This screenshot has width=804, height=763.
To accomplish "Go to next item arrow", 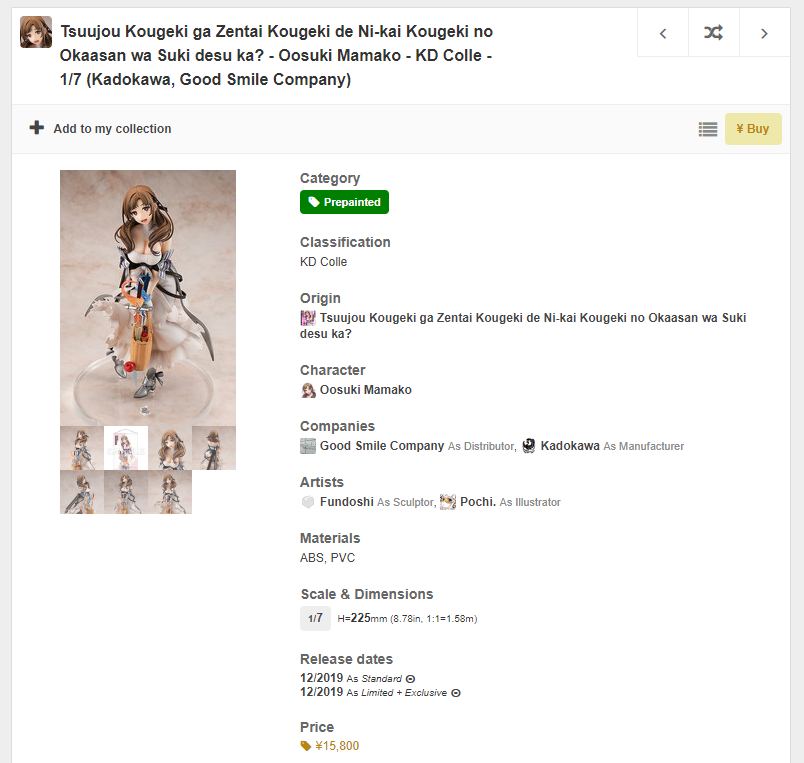I will coord(764,33).
